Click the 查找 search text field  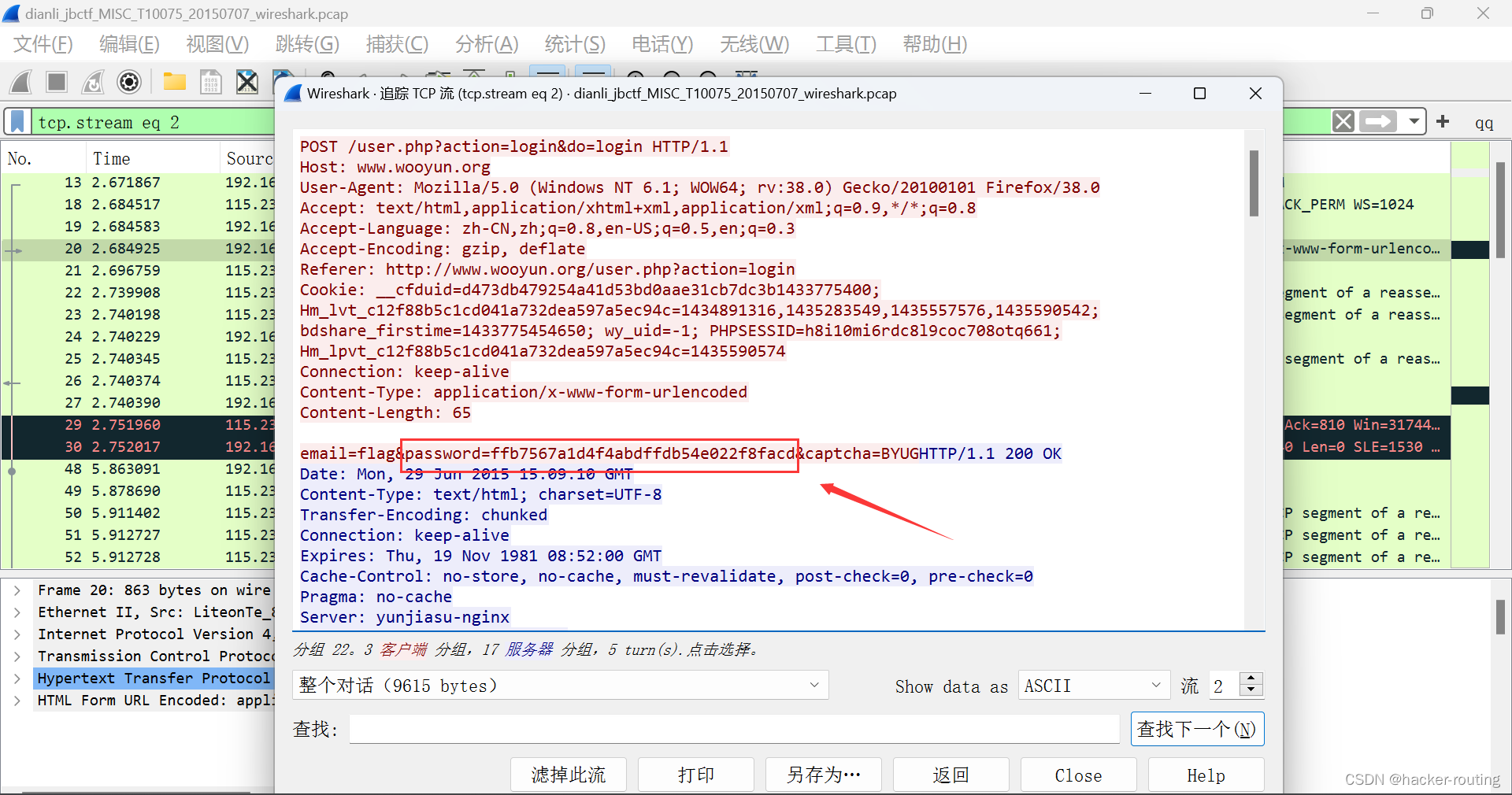pyautogui.click(x=734, y=729)
